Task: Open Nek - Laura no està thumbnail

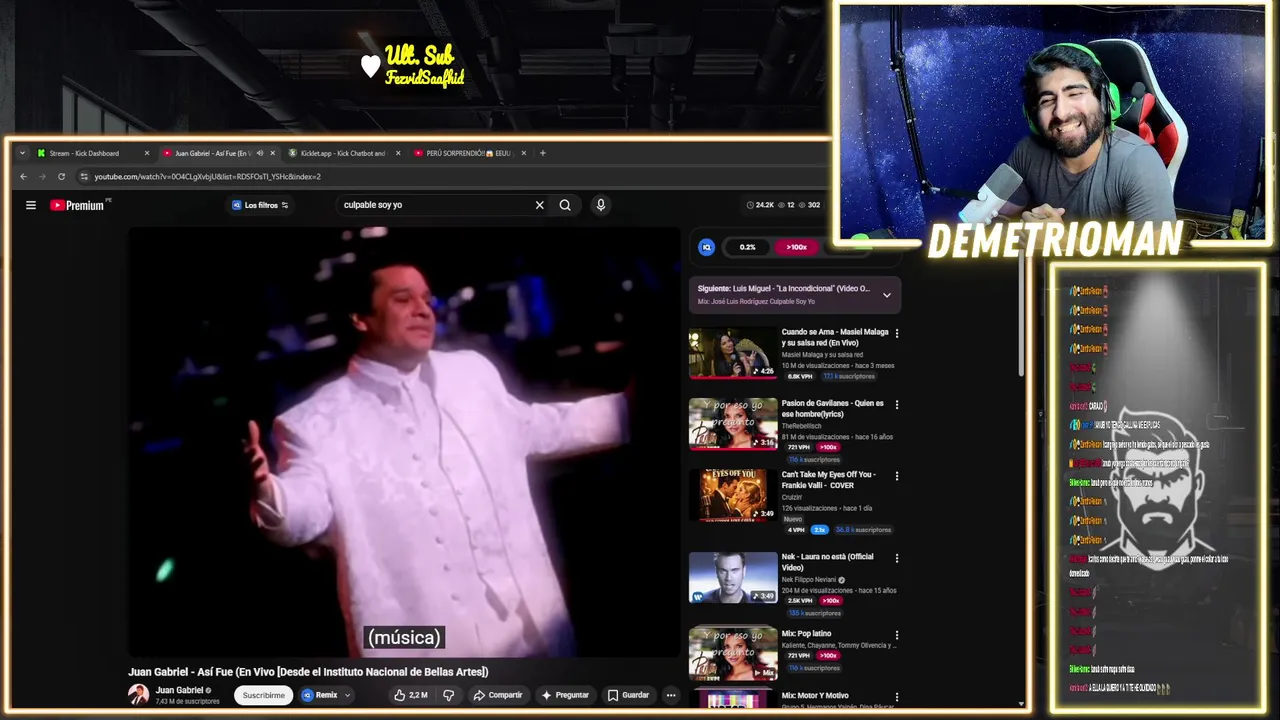Action: [x=732, y=577]
